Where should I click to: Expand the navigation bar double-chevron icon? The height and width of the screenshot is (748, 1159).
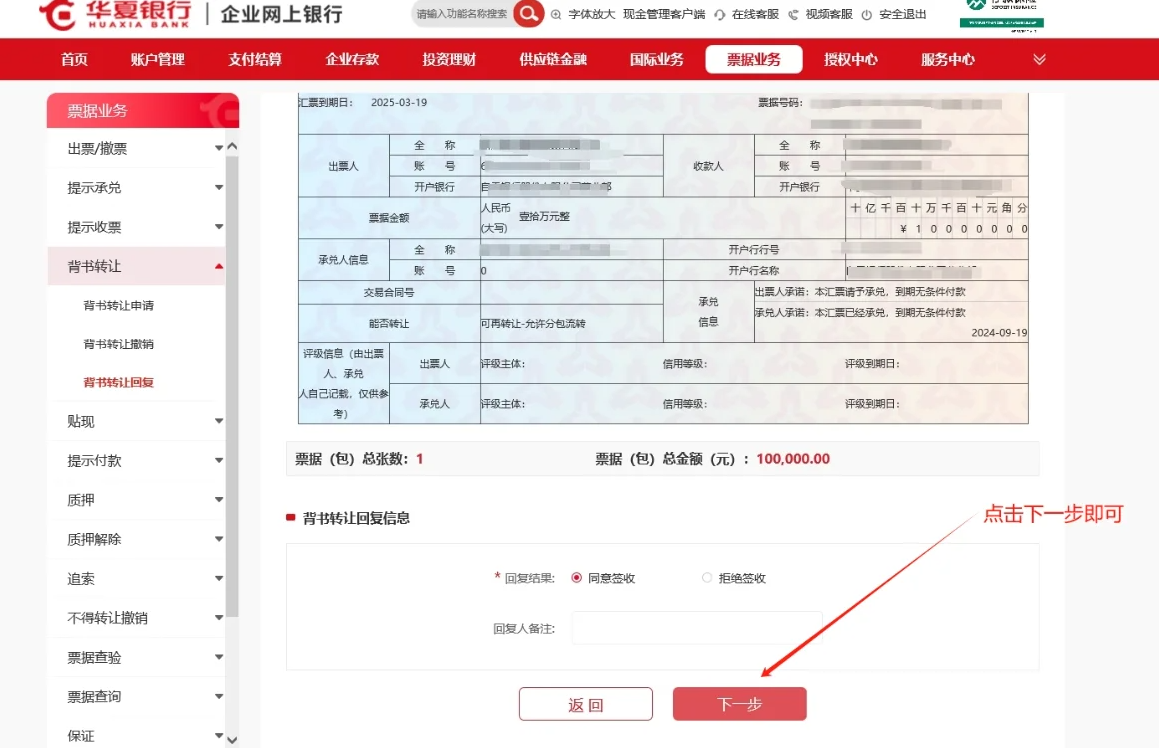[x=1039, y=59]
